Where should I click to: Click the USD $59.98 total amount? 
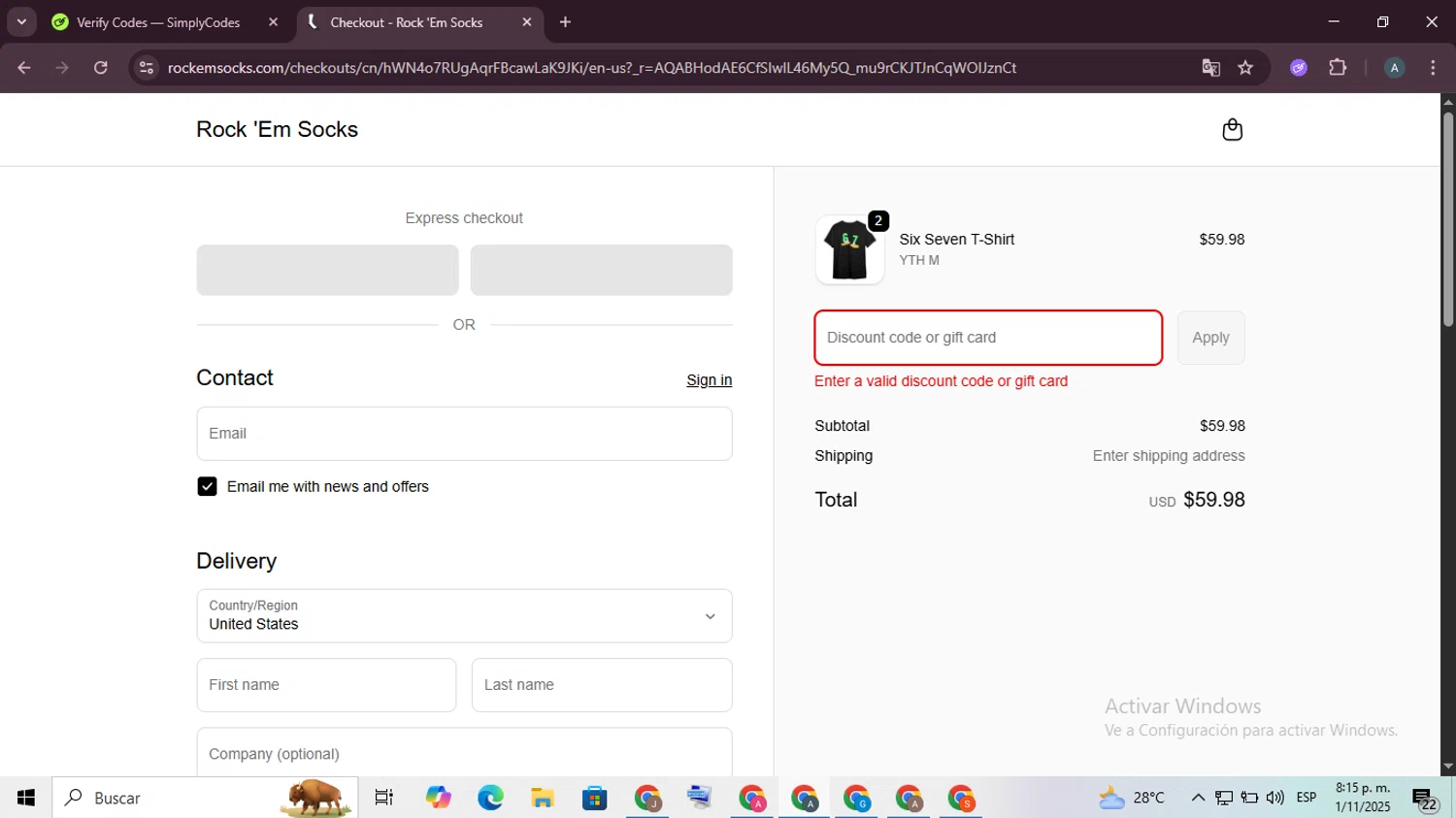coord(1197,500)
